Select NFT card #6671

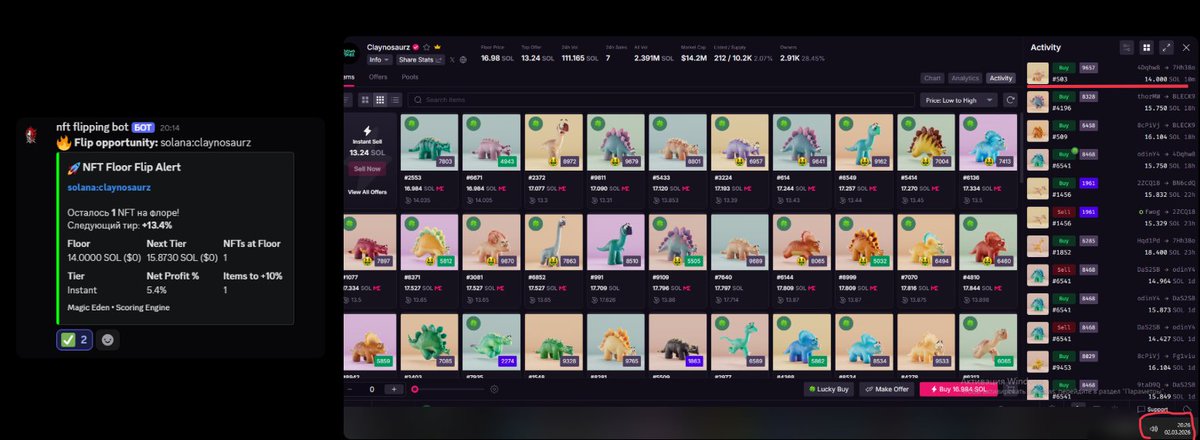pyautogui.click(x=491, y=159)
